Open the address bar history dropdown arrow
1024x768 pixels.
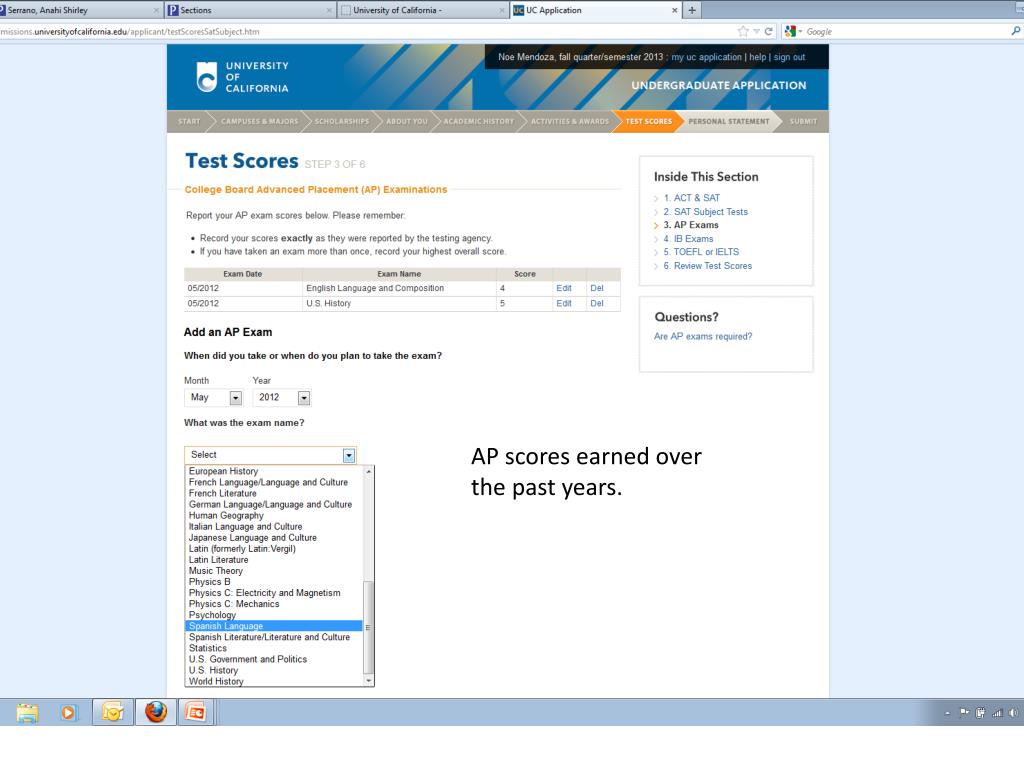(756, 31)
